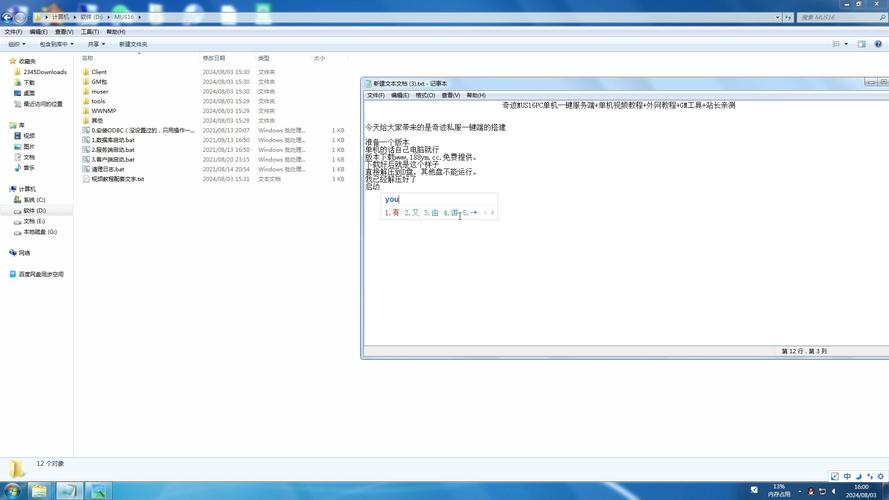Select the 视频教程配套文字.txt file
This screenshot has height=500, width=889.
pyautogui.click(x=117, y=179)
